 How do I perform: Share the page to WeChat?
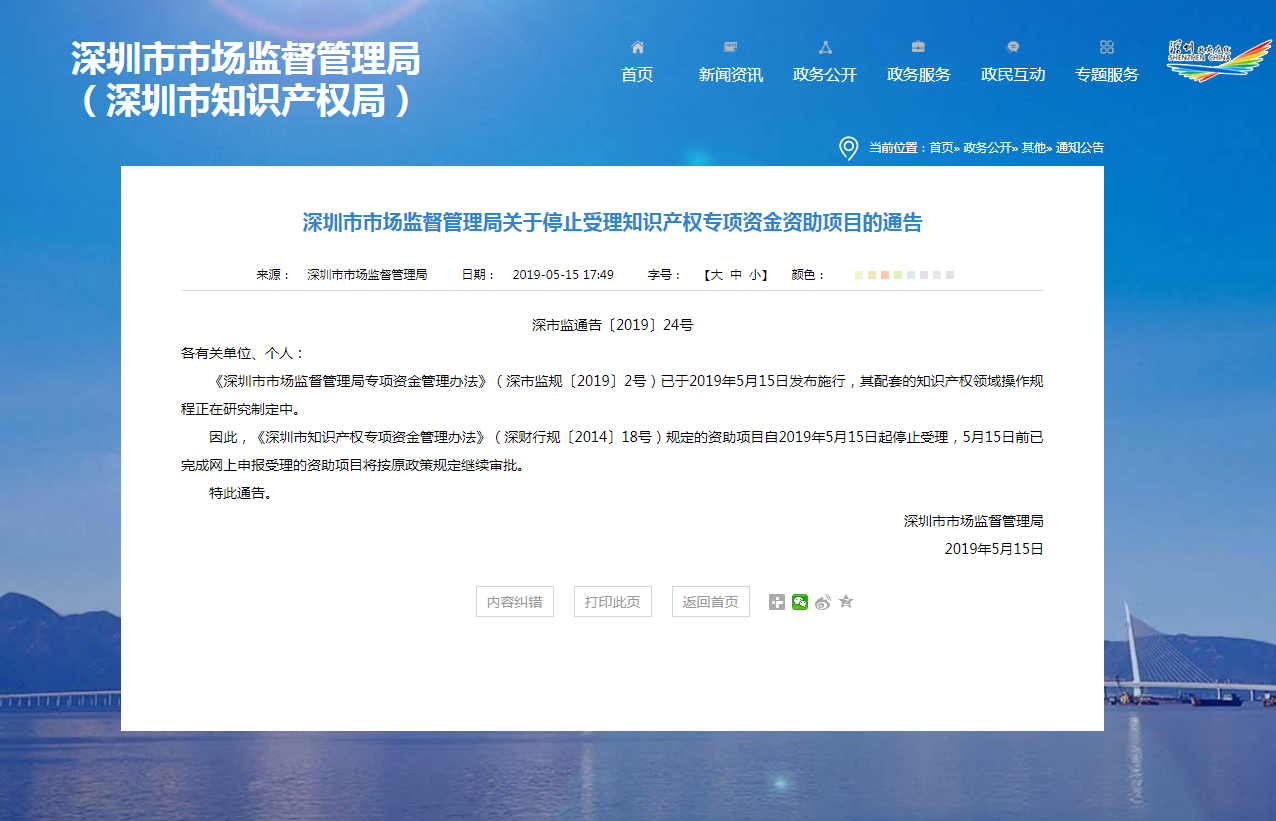[799, 602]
